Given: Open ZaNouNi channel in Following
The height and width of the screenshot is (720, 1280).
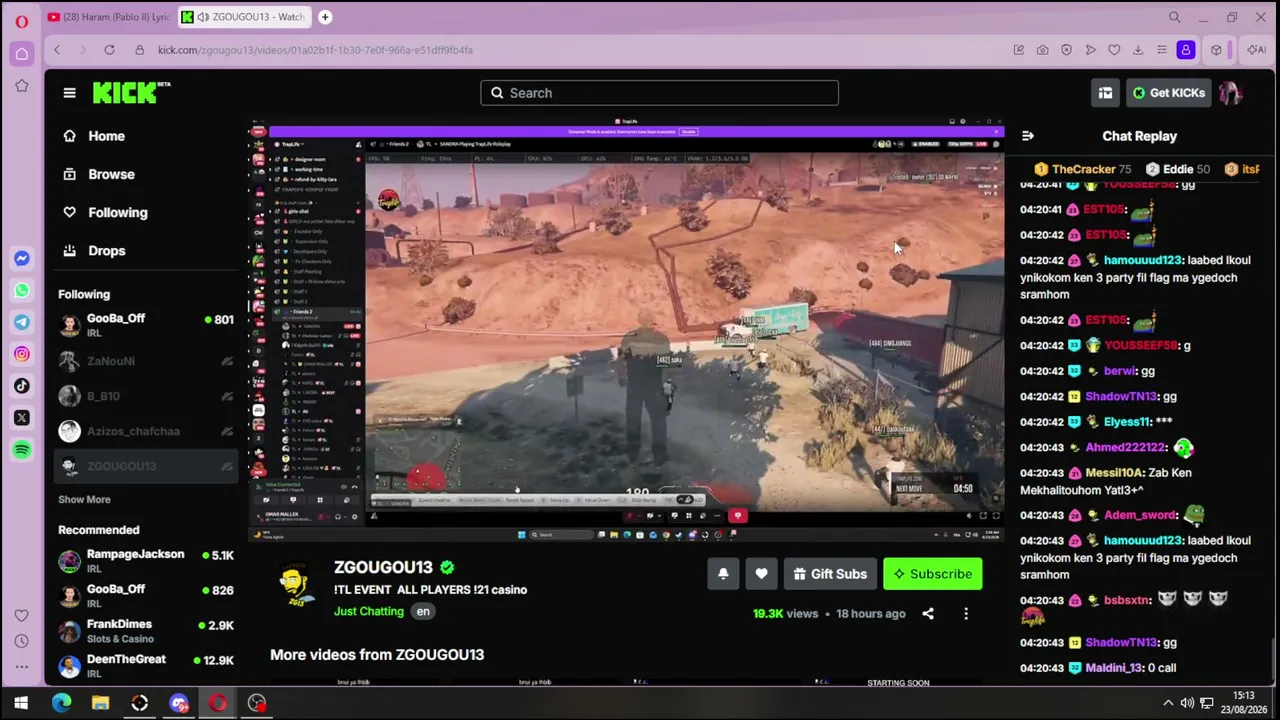Looking at the screenshot, I should pos(145,361).
